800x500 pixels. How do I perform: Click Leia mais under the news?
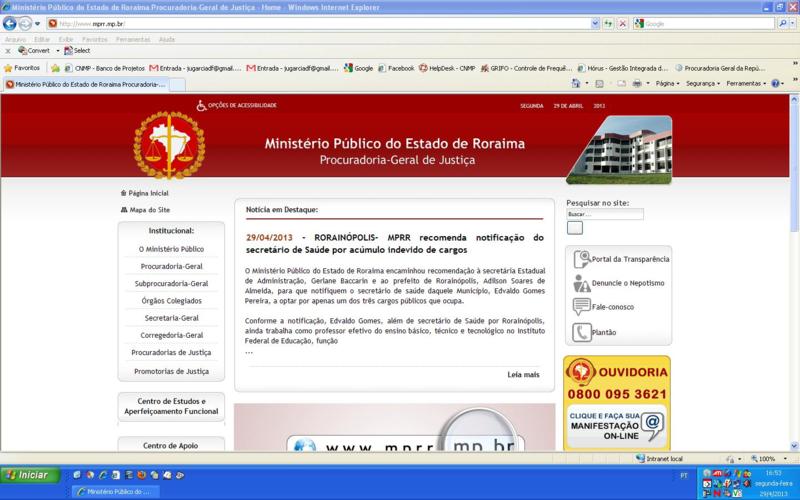coord(523,374)
